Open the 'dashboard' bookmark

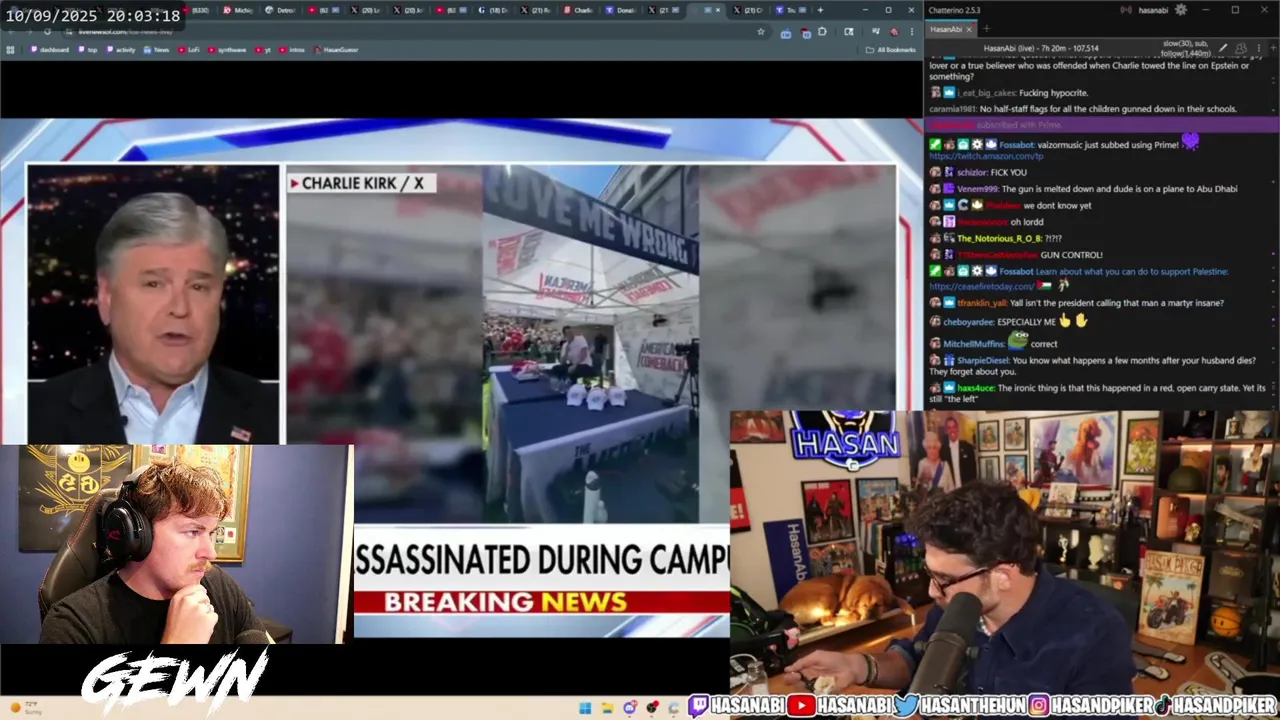pyautogui.click(x=52, y=49)
